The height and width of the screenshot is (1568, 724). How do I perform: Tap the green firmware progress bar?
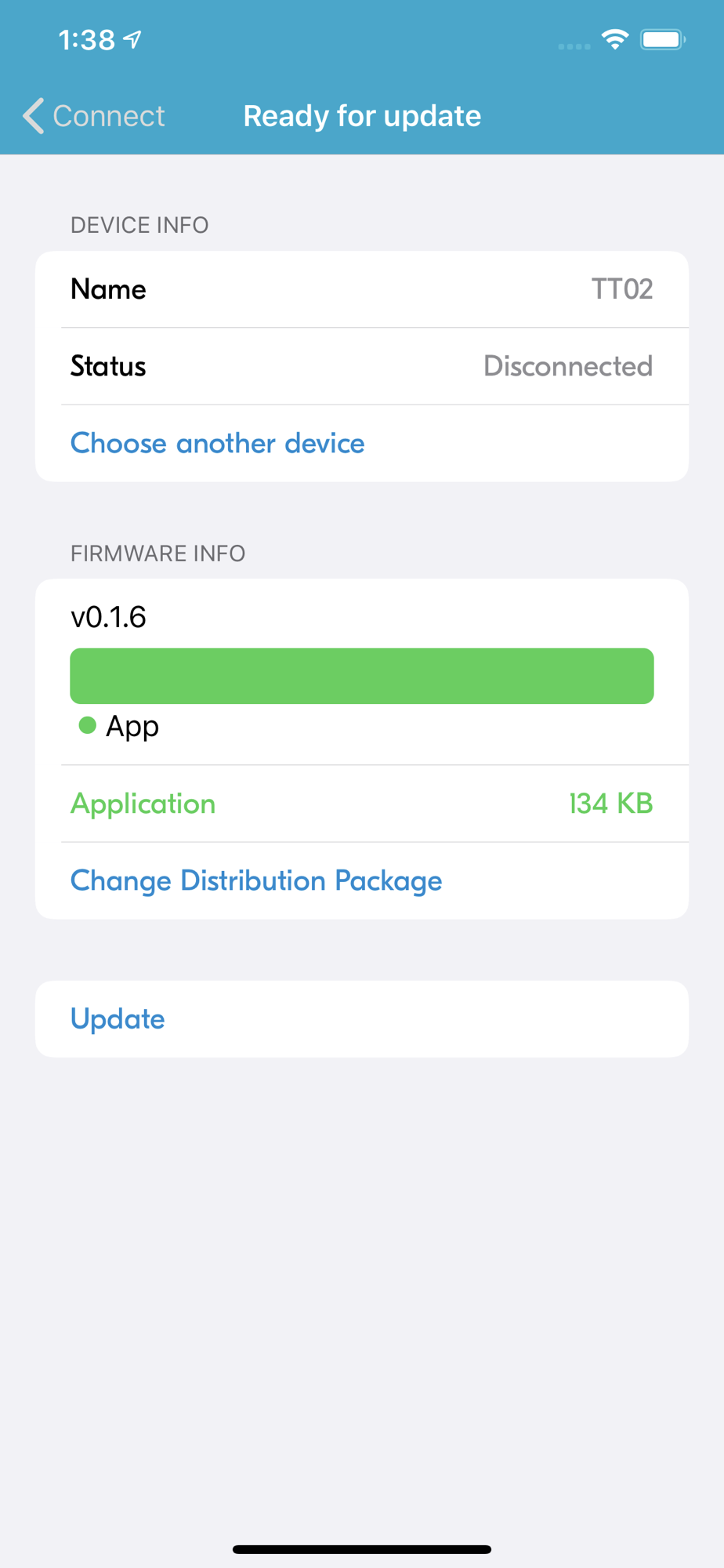[362, 676]
